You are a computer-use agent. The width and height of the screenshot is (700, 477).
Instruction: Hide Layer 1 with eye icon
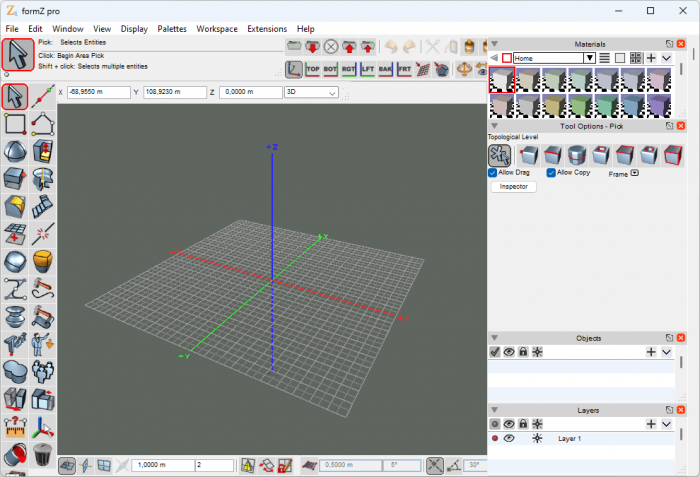pyautogui.click(x=509, y=439)
